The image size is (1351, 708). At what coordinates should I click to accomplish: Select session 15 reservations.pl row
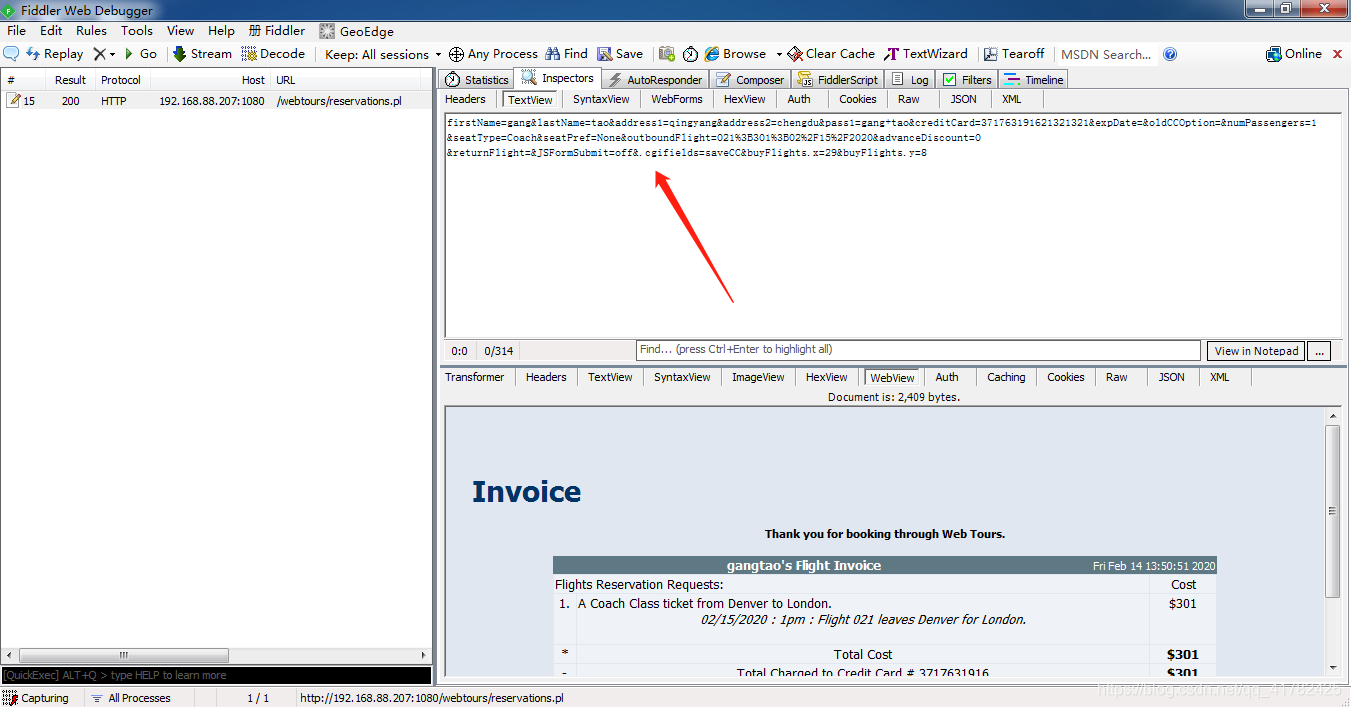point(217,101)
